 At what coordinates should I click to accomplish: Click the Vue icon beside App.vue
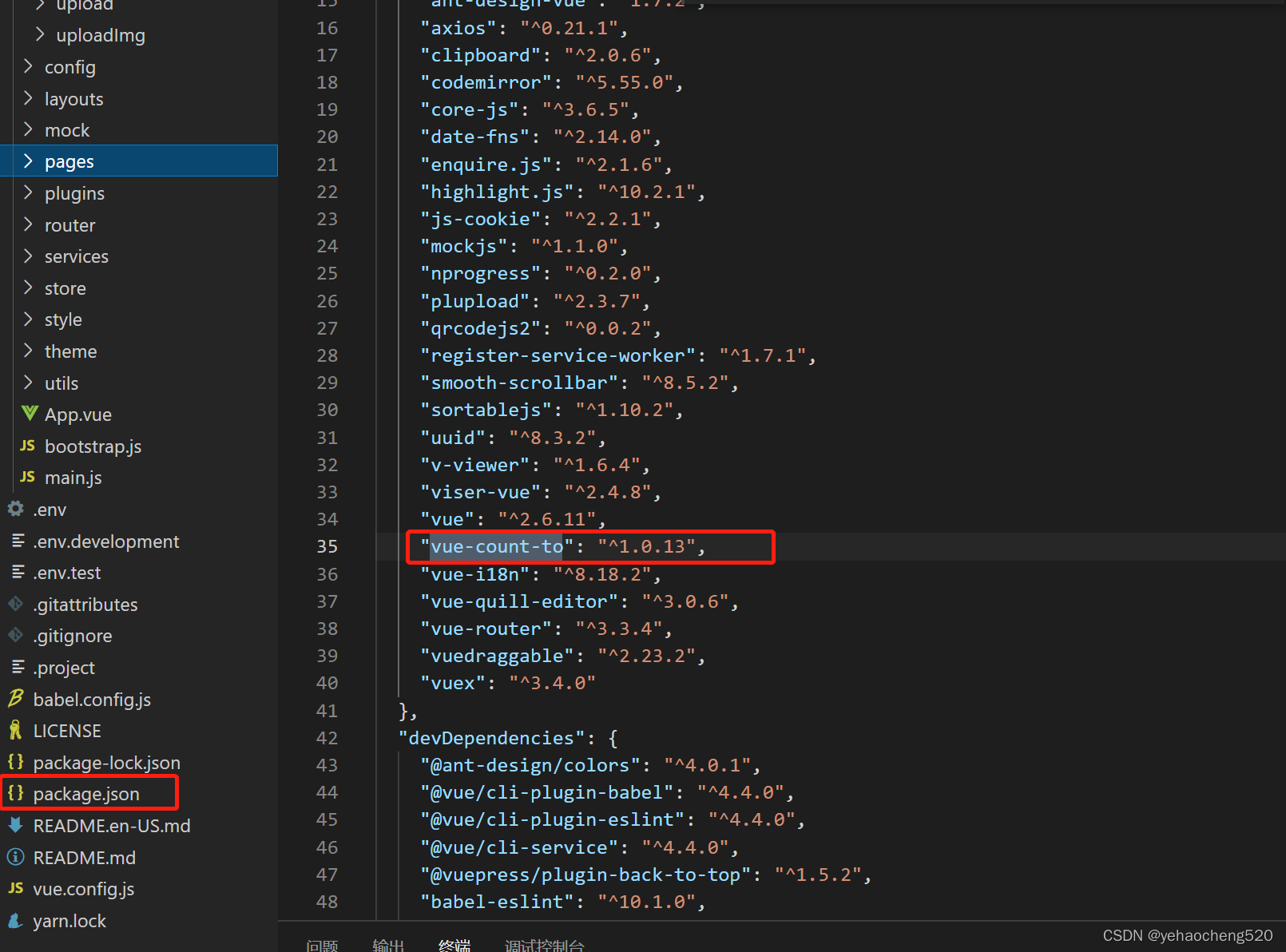pyautogui.click(x=30, y=414)
